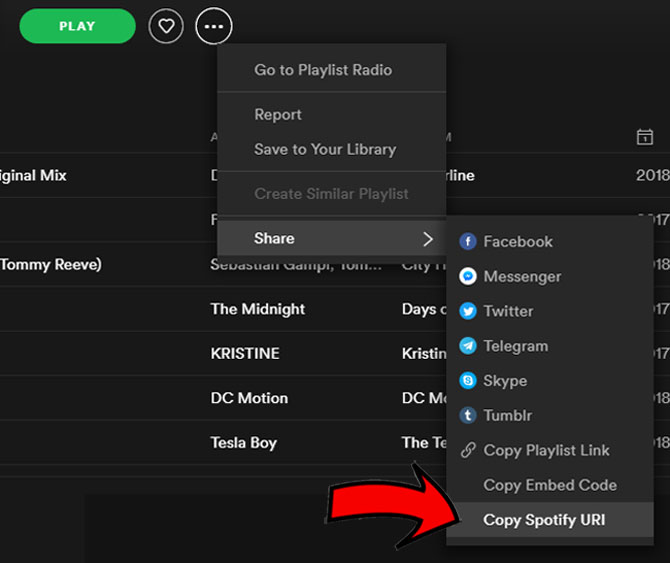Click the Tumblr logo icon
The image size is (670, 563).
click(468, 415)
